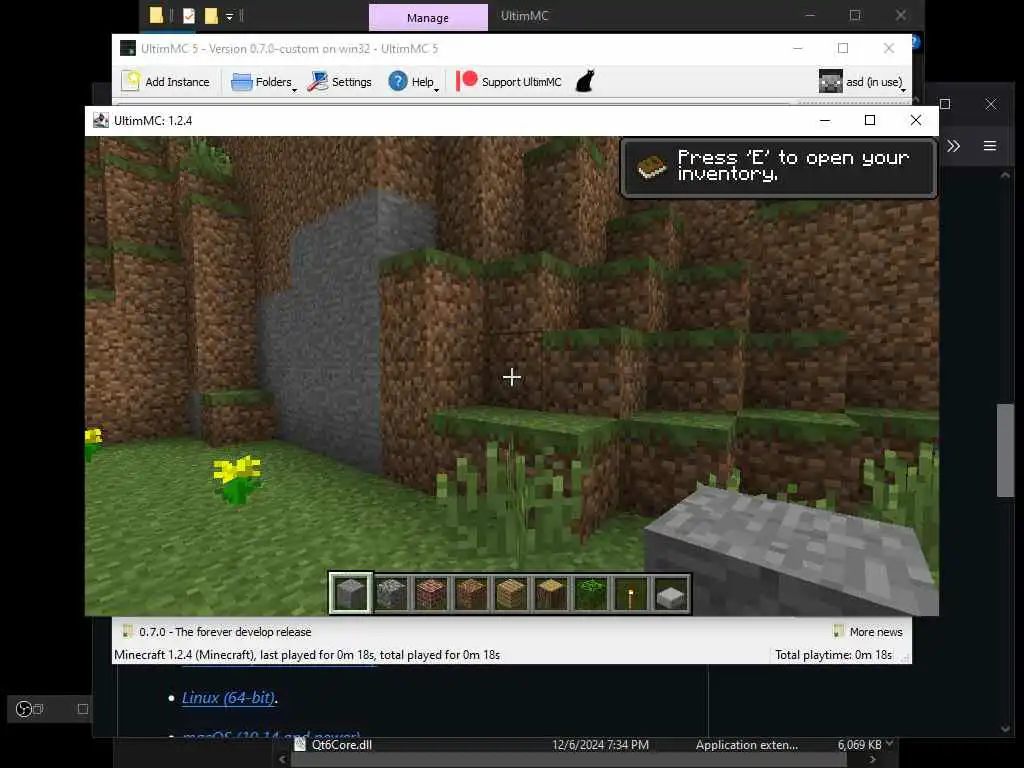
Task: Click the browser hamburger menu icon
Action: tap(990, 146)
